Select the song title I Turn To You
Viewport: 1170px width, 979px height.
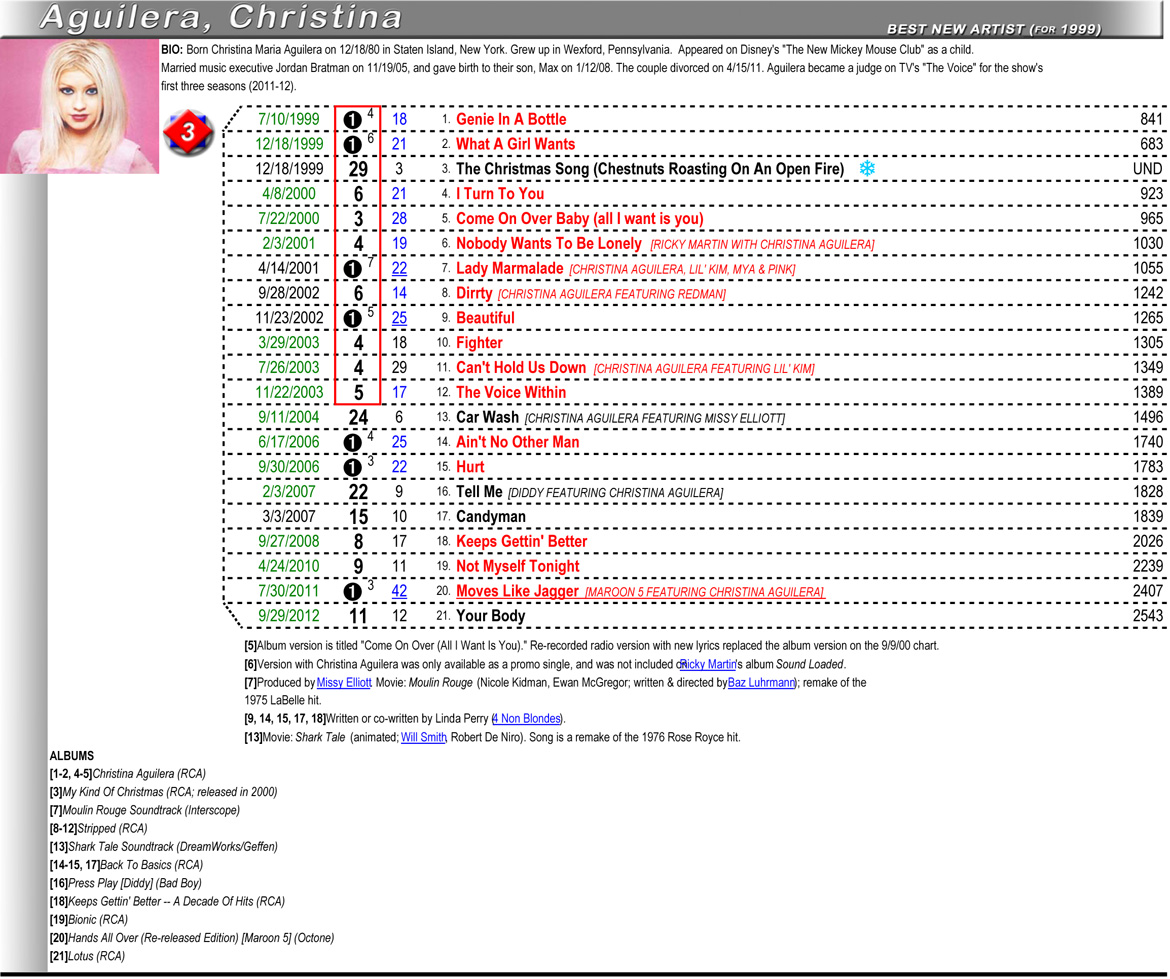[x=500, y=194]
